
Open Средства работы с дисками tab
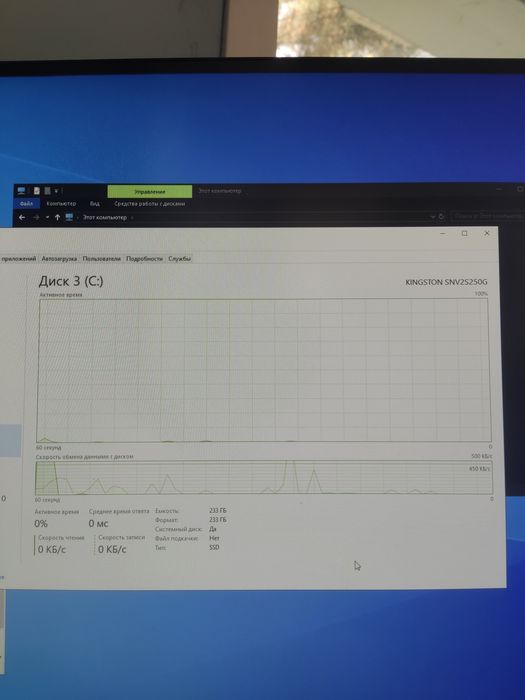[x=150, y=204]
